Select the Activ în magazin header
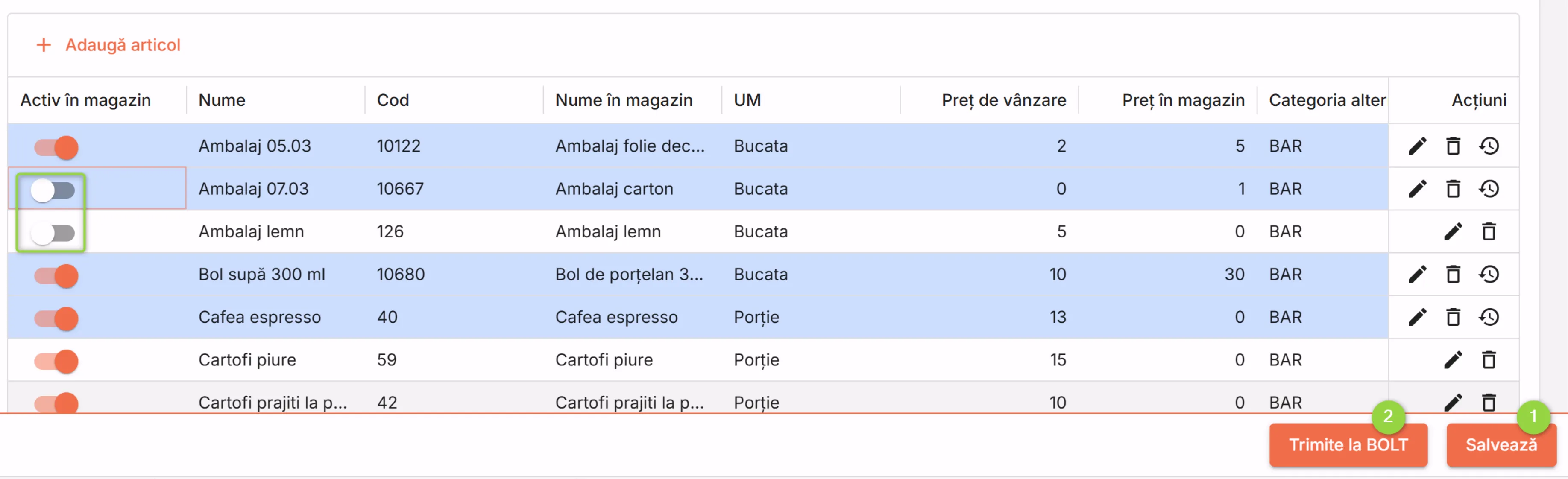 86,100
